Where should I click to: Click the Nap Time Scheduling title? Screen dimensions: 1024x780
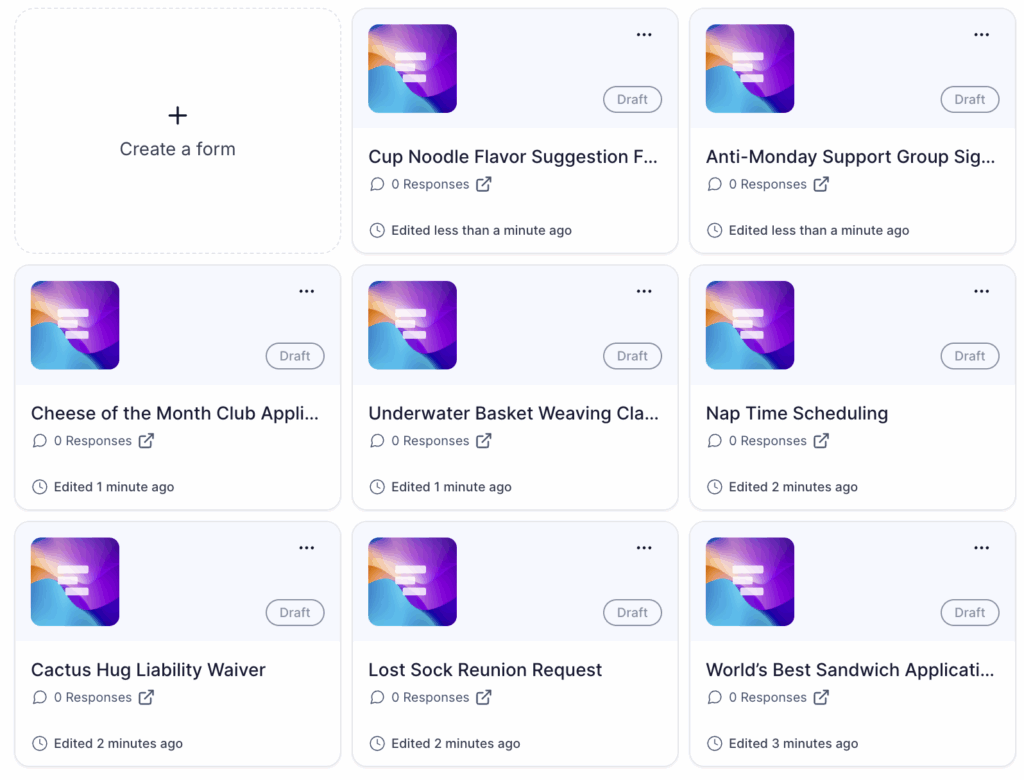coord(797,414)
